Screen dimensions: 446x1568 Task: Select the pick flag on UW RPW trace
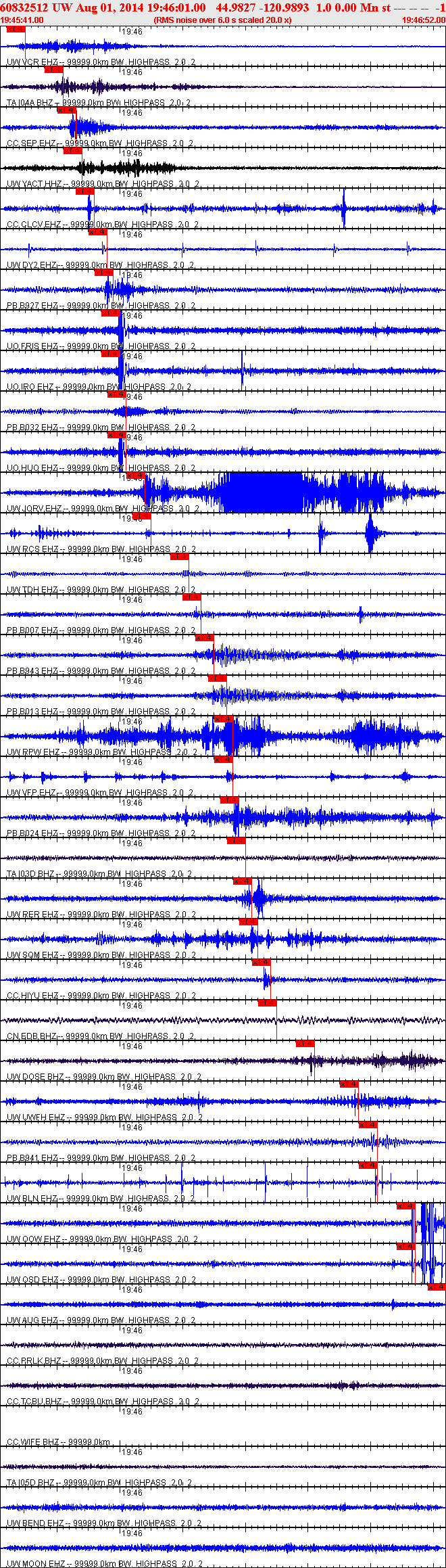[x=224, y=719]
